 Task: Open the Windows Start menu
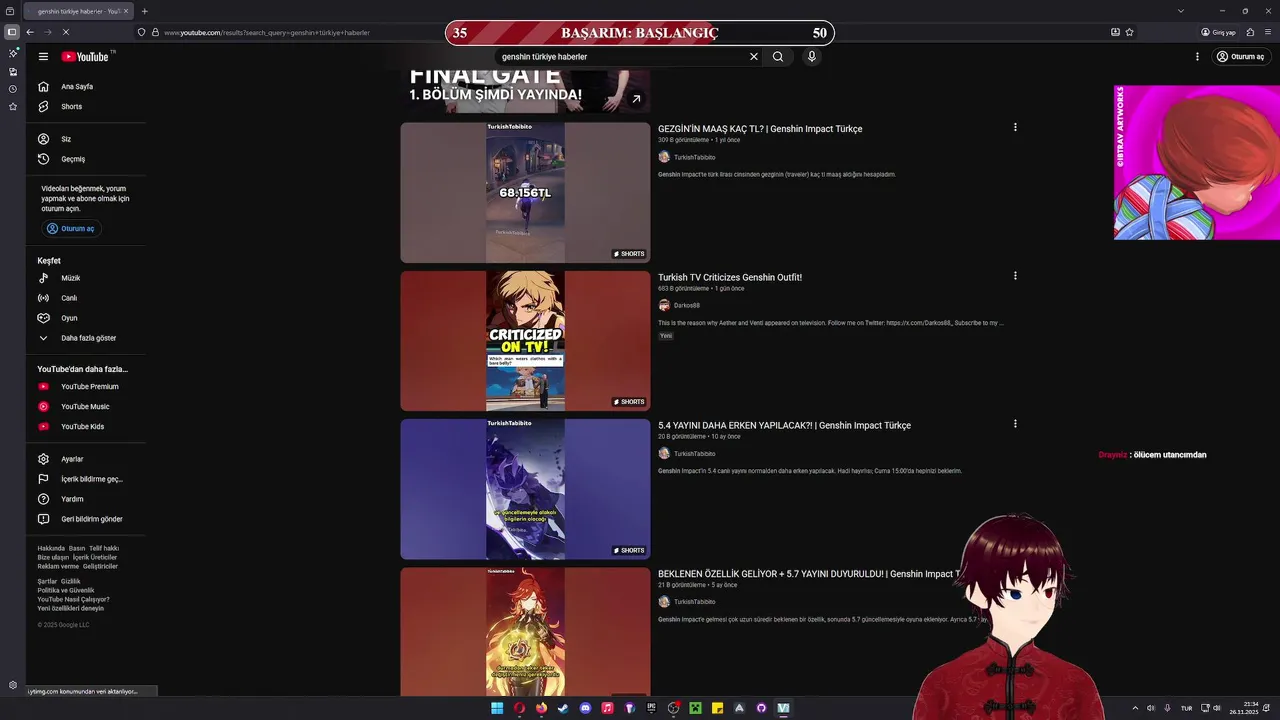497,708
